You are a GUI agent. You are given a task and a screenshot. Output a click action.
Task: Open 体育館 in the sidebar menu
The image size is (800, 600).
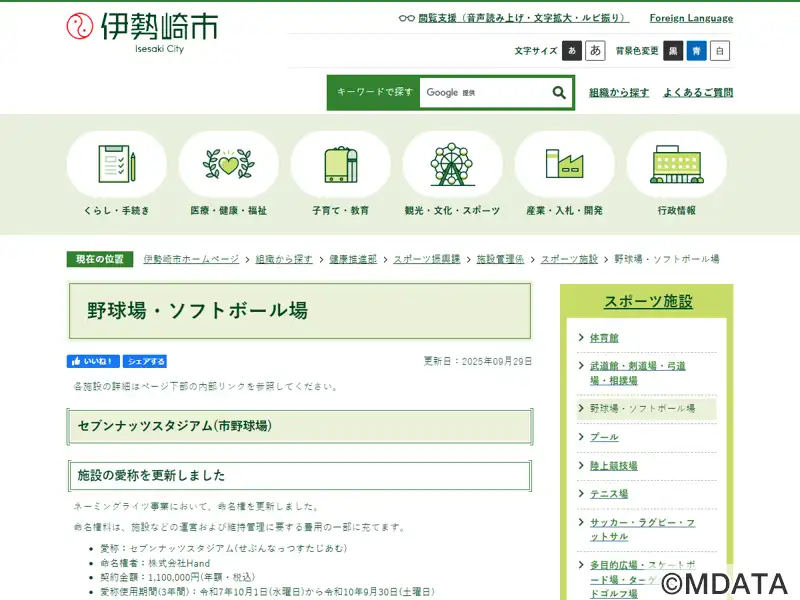pyautogui.click(x=604, y=338)
